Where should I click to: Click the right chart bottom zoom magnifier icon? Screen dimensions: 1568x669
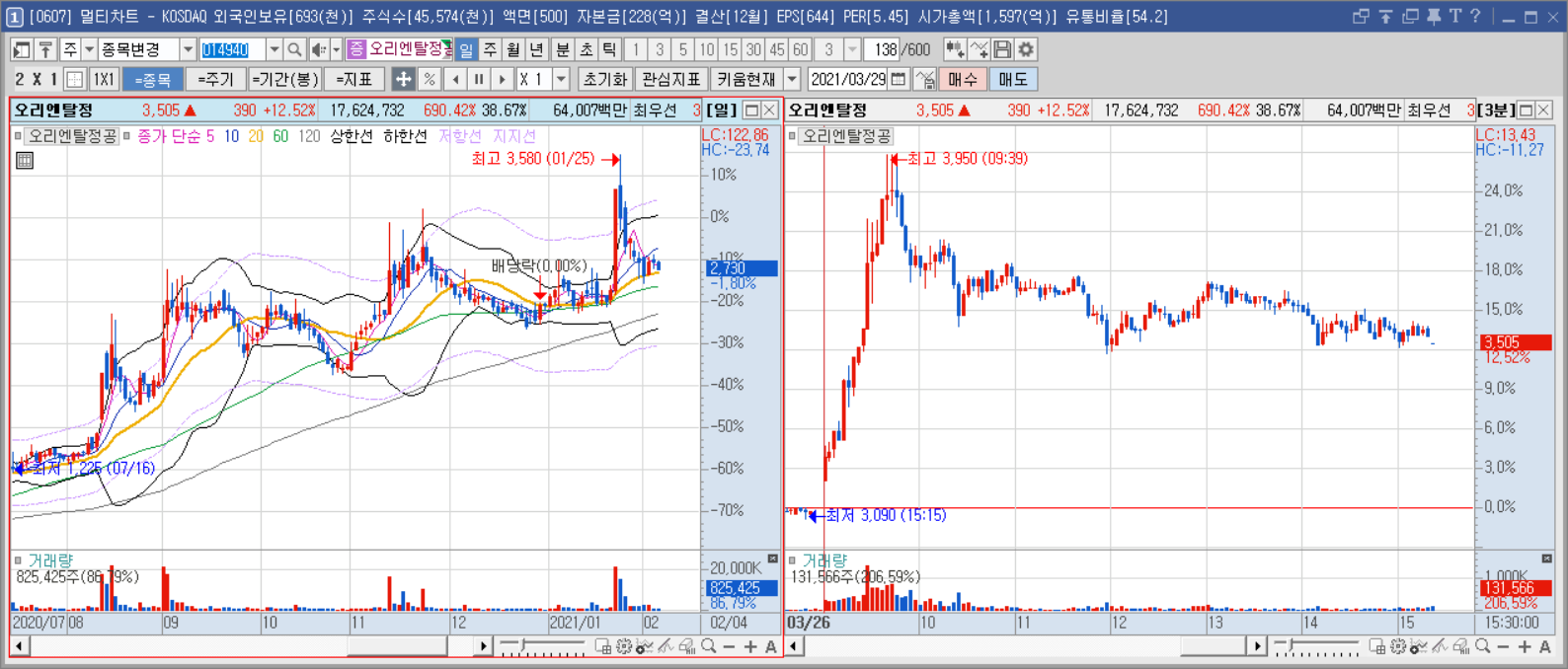(x=1482, y=646)
